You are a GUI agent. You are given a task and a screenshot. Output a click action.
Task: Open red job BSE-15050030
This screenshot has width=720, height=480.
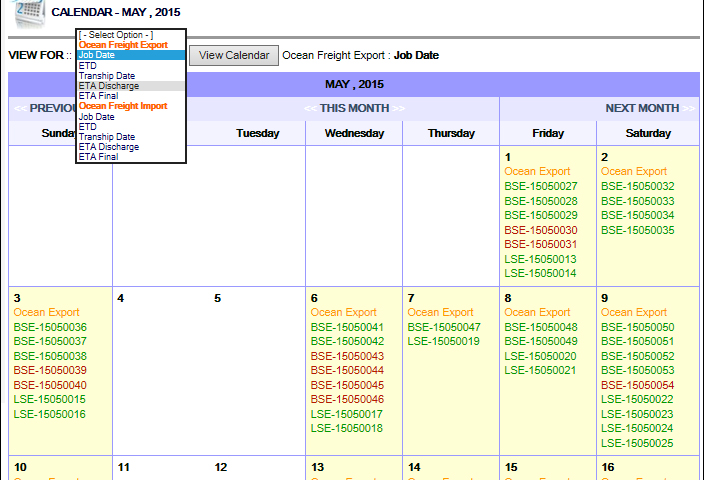click(540, 230)
